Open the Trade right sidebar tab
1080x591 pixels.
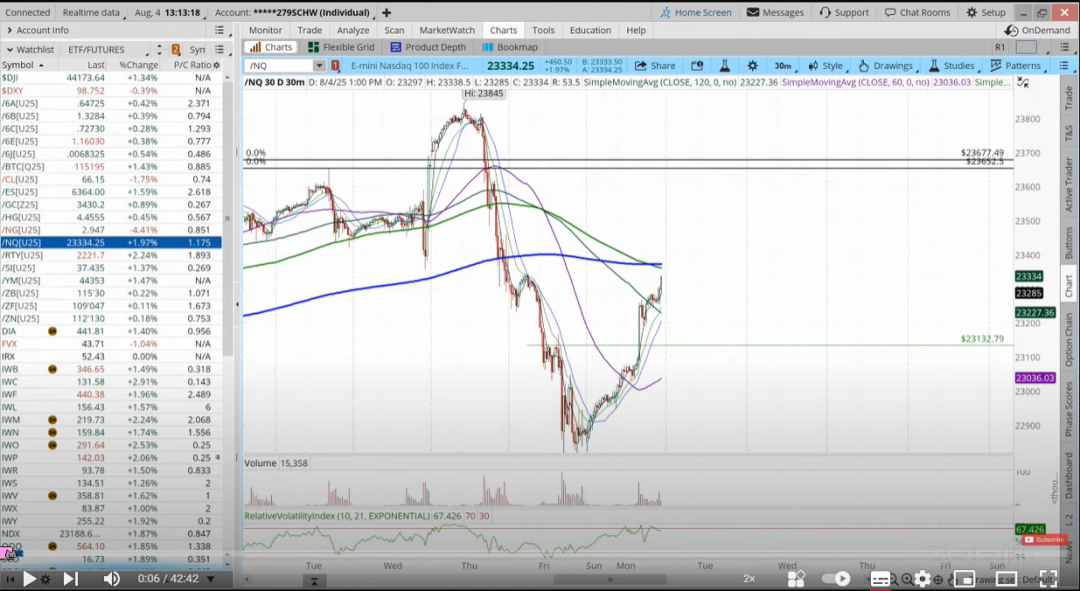pyautogui.click(x=1068, y=97)
